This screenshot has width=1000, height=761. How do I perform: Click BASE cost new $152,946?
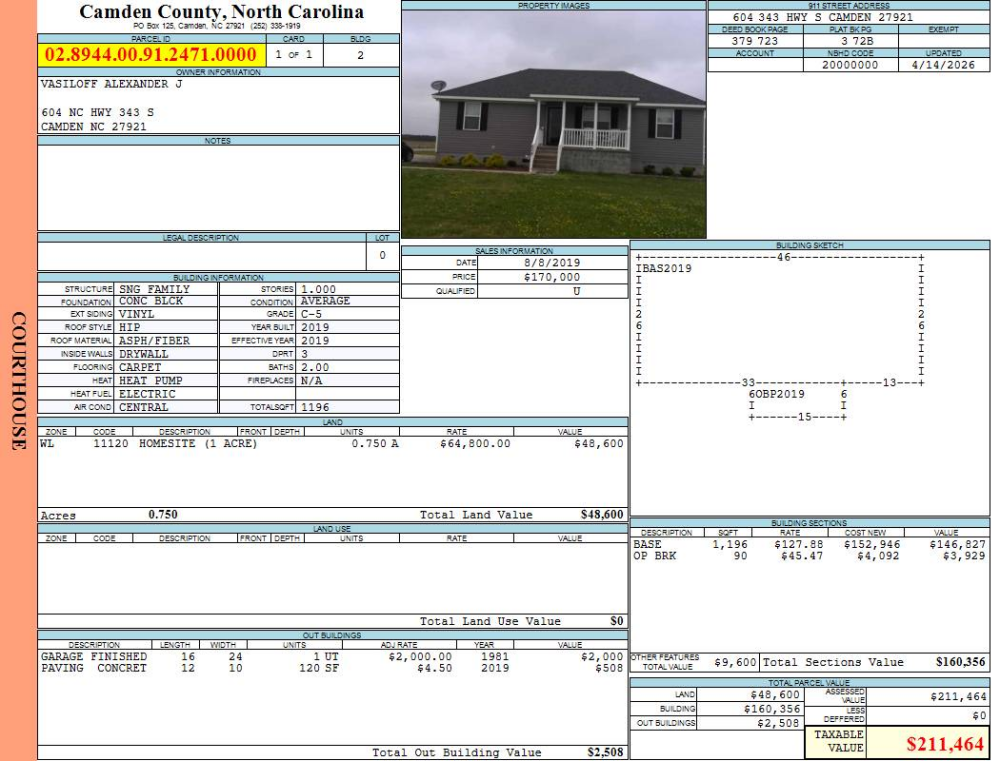[872, 545]
